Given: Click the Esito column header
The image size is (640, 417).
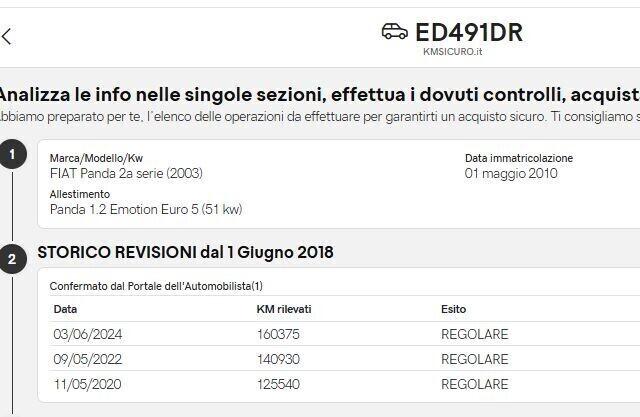Looking at the screenshot, I should point(454,309).
